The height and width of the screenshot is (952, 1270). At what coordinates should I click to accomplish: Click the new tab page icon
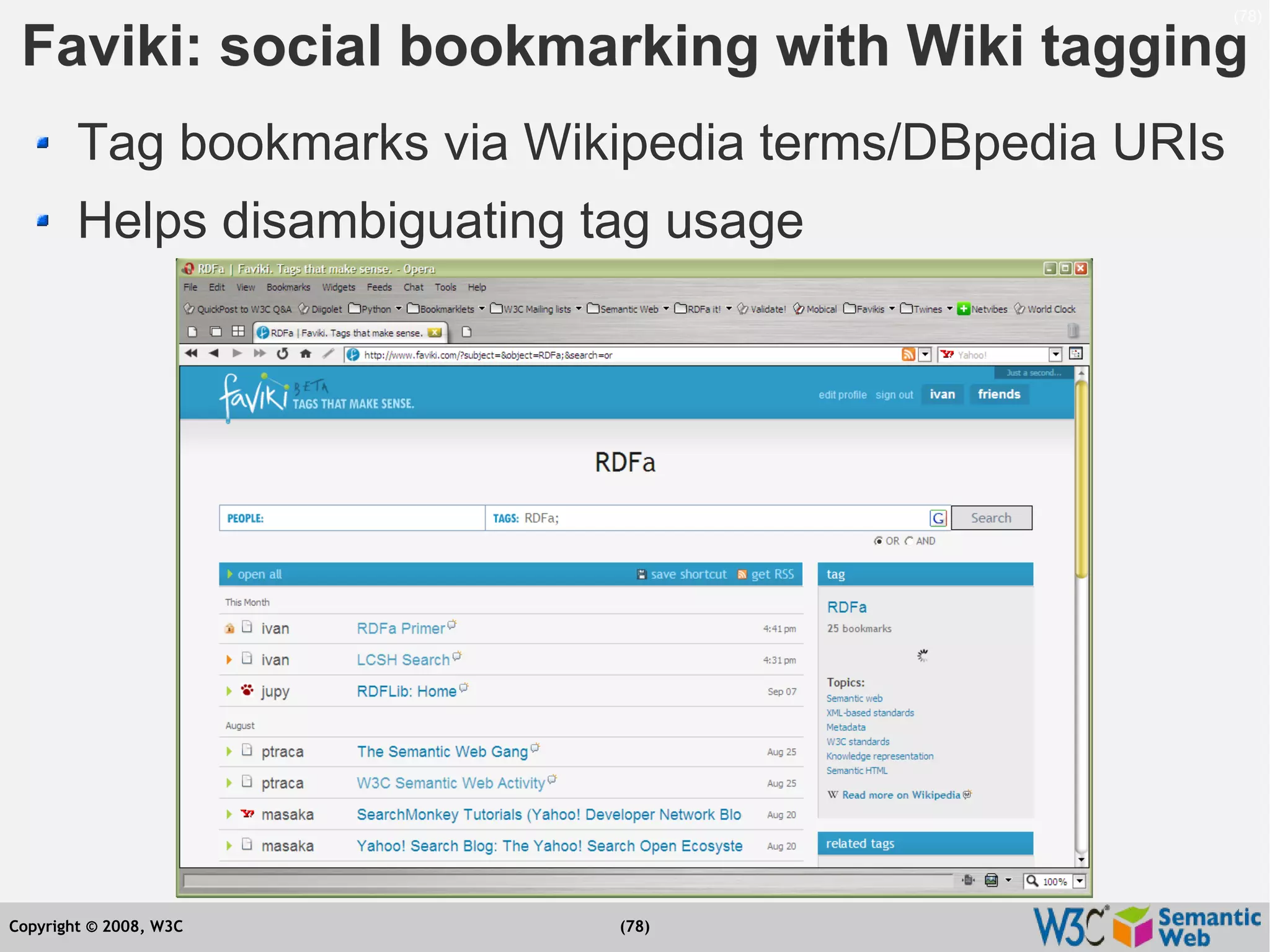pos(467,332)
